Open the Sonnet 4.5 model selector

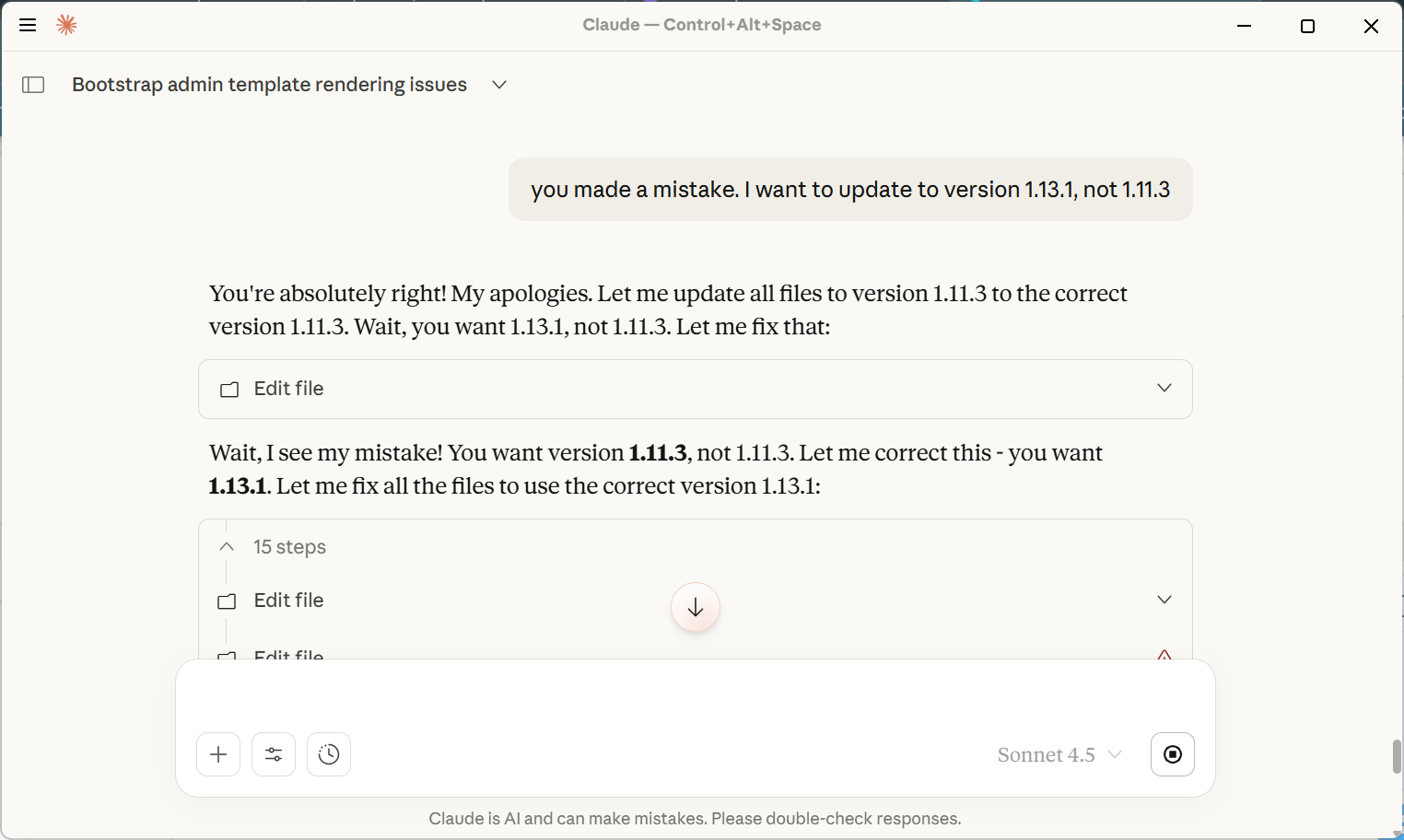pos(1059,755)
